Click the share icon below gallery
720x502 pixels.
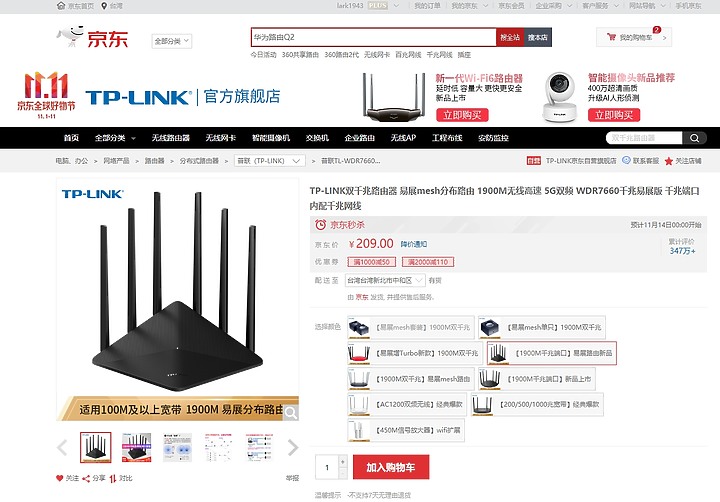pyautogui.click(x=86, y=479)
